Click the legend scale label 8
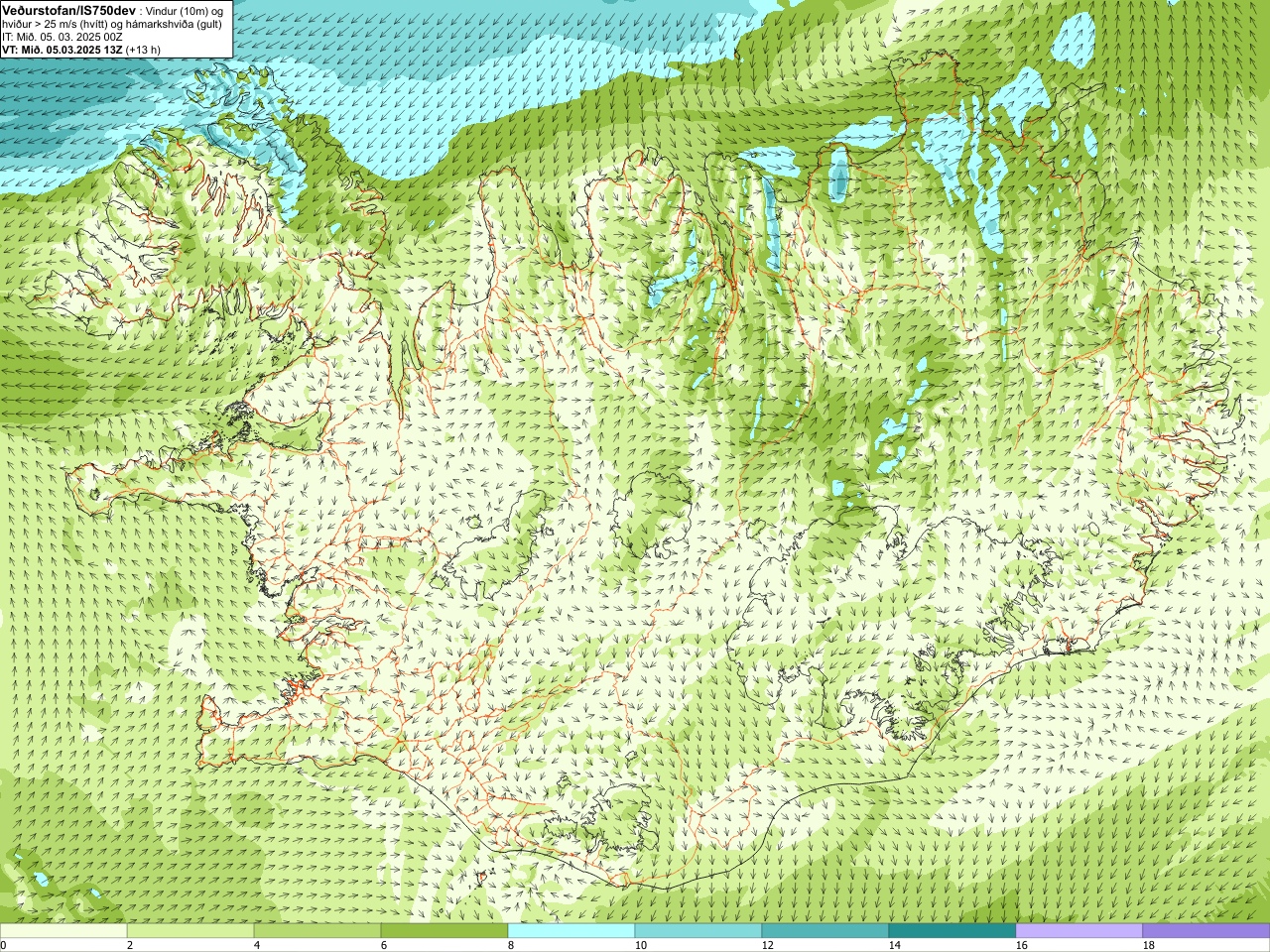This screenshot has height=952, width=1270. pos(511,945)
